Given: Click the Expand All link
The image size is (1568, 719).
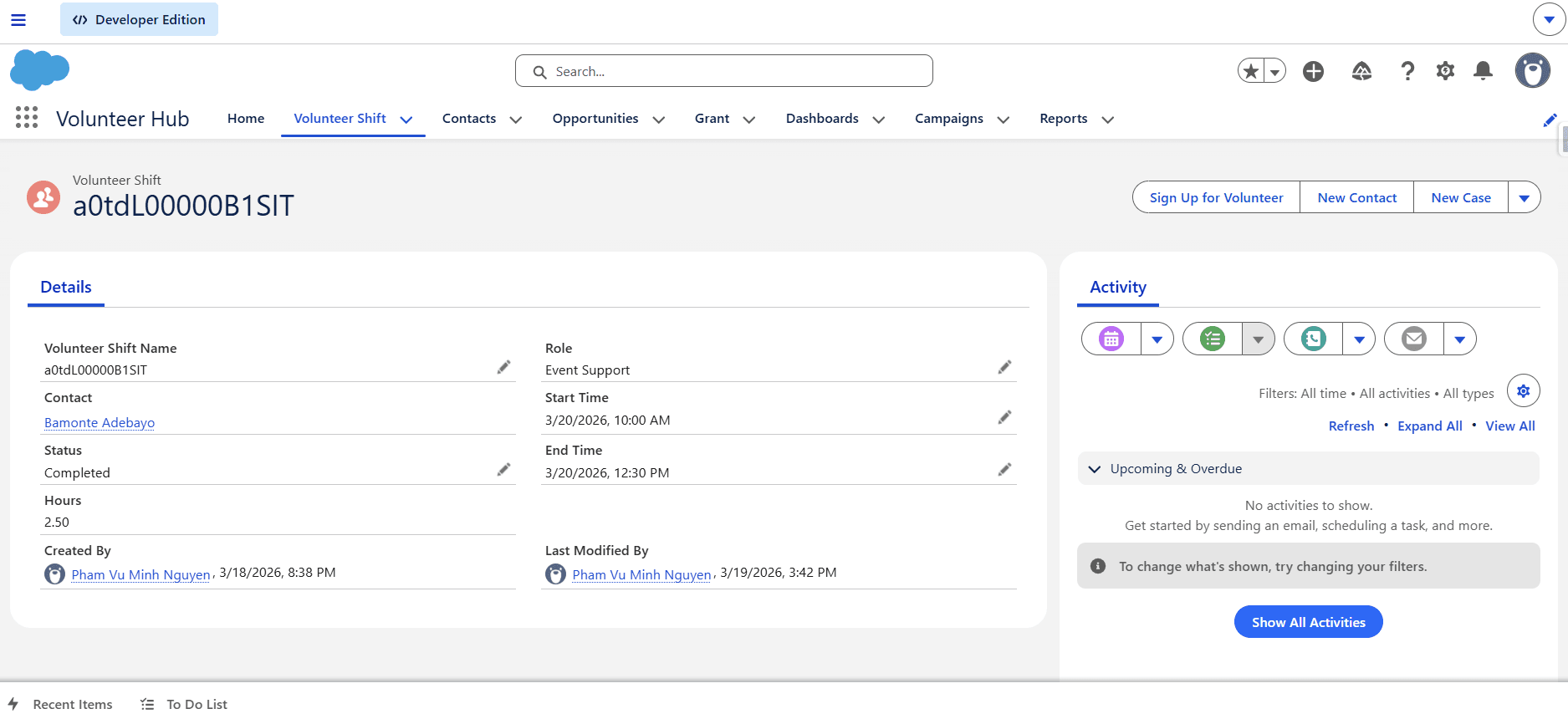Looking at the screenshot, I should tap(1430, 426).
